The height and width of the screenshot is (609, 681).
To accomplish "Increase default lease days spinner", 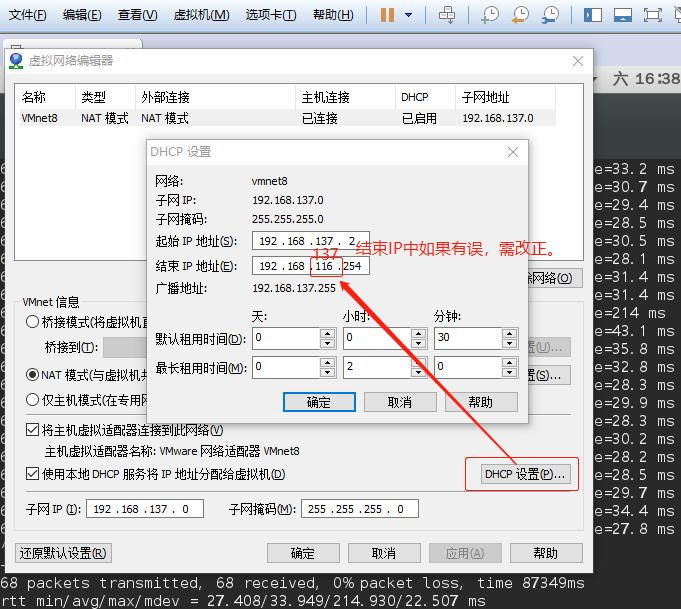I will click(x=327, y=334).
